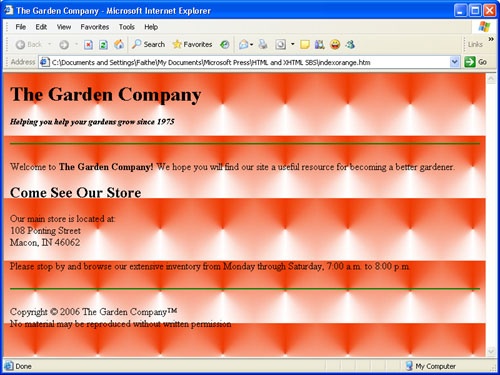
Task: Maximize the Internet Explorer window
Action: [x=475, y=11]
